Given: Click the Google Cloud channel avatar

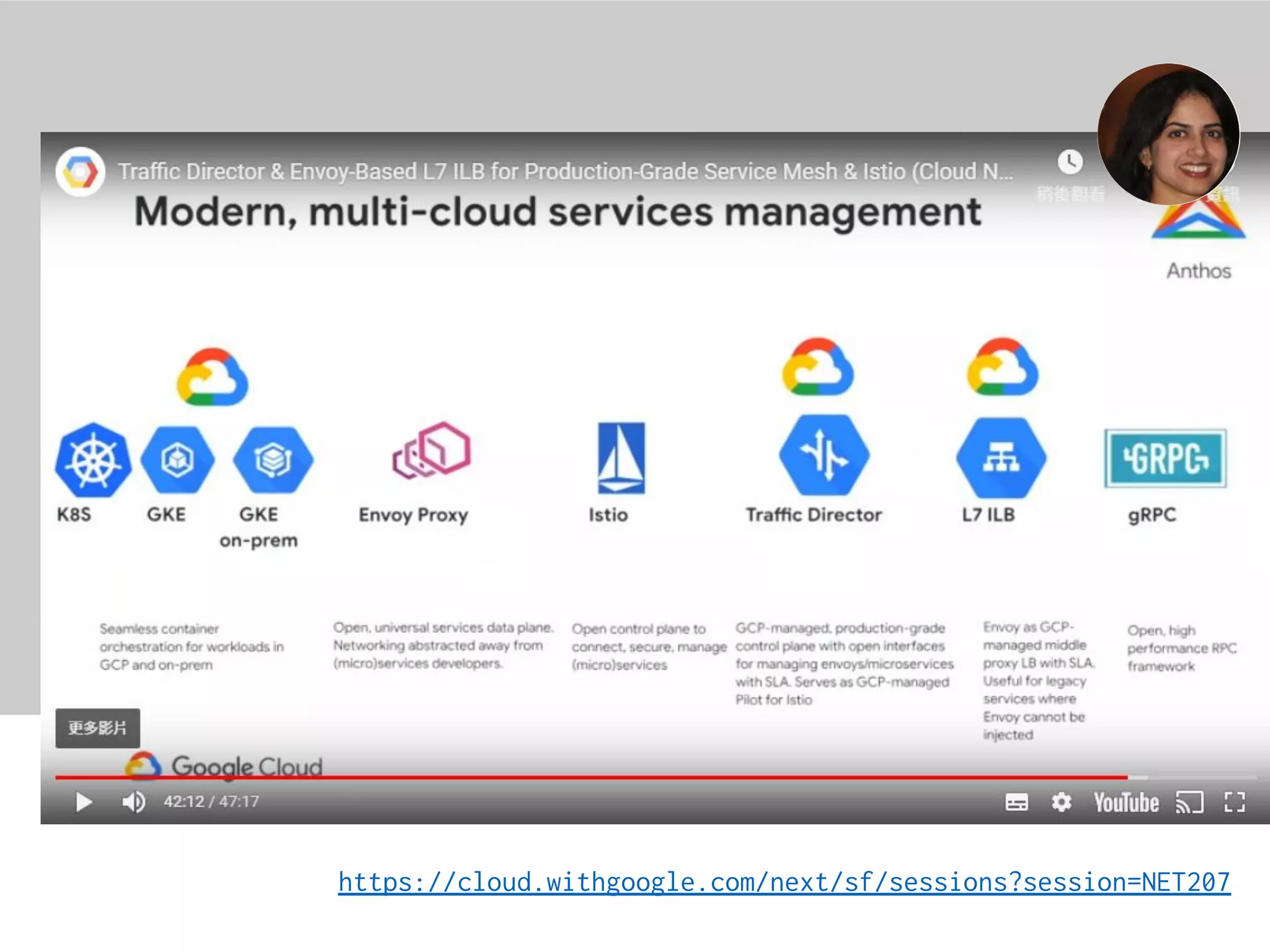Looking at the screenshot, I should click(80, 172).
